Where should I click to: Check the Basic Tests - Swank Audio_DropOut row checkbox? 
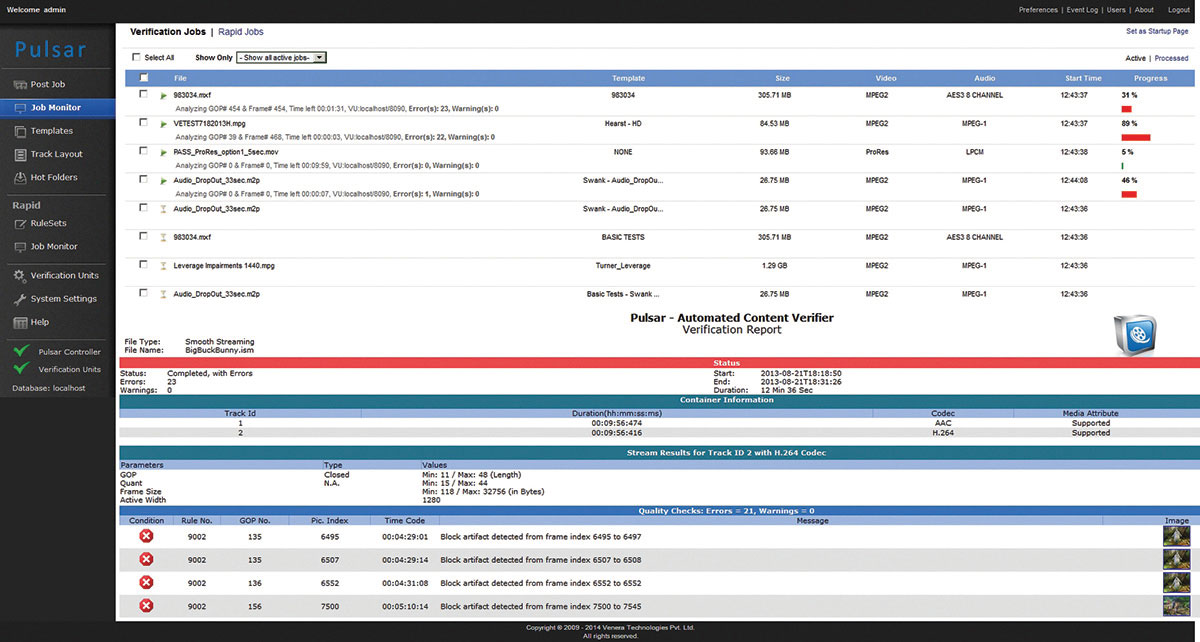click(x=144, y=294)
